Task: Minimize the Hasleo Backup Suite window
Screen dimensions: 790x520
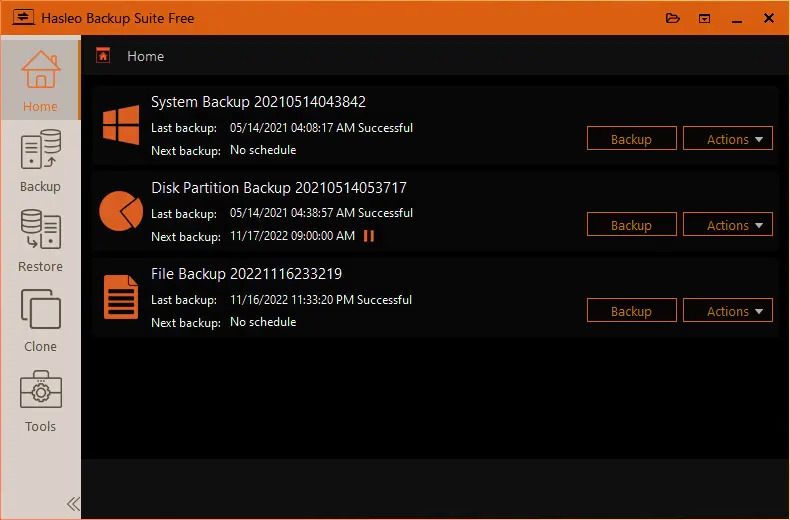Action: pos(737,19)
